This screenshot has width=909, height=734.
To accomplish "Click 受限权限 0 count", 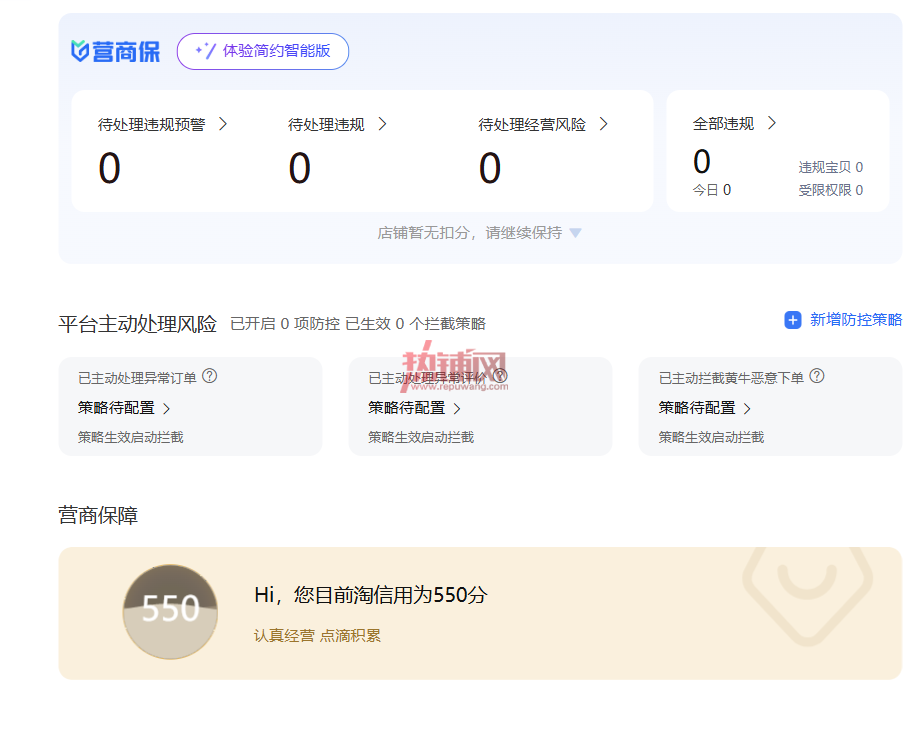I will click(831, 190).
